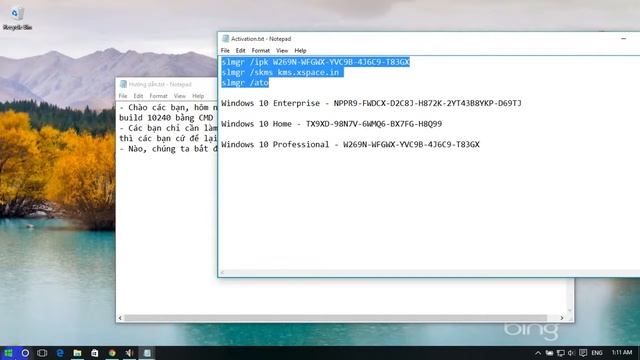Click the 'slmgr /ato' line
640x360 pixels.
(x=245, y=83)
